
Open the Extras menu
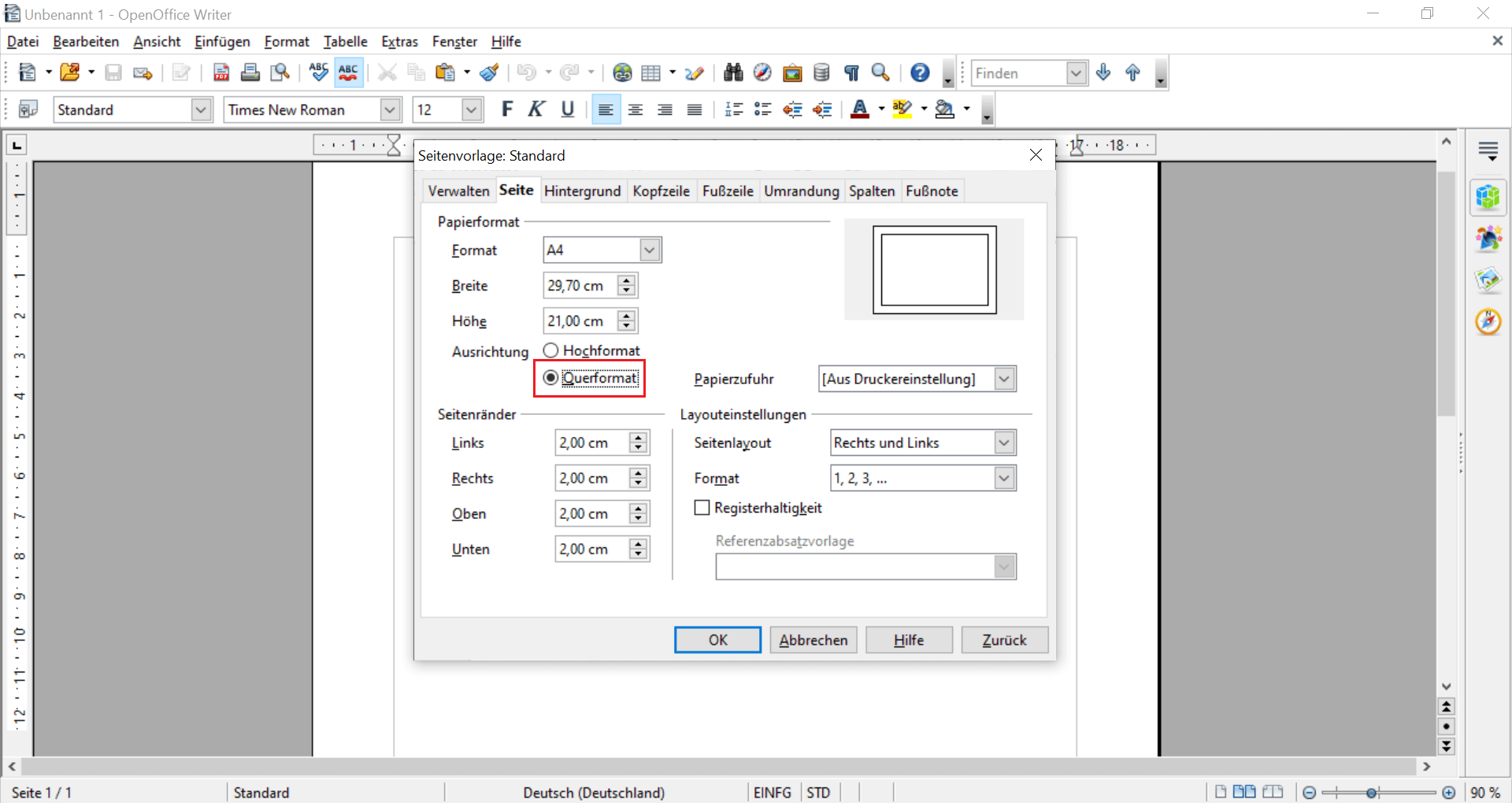click(400, 42)
